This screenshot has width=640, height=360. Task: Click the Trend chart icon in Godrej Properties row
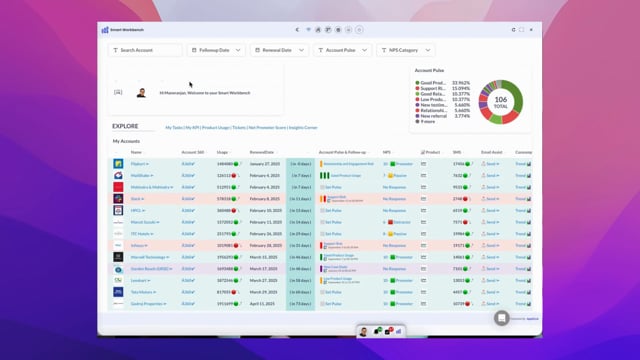(x=529, y=304)
